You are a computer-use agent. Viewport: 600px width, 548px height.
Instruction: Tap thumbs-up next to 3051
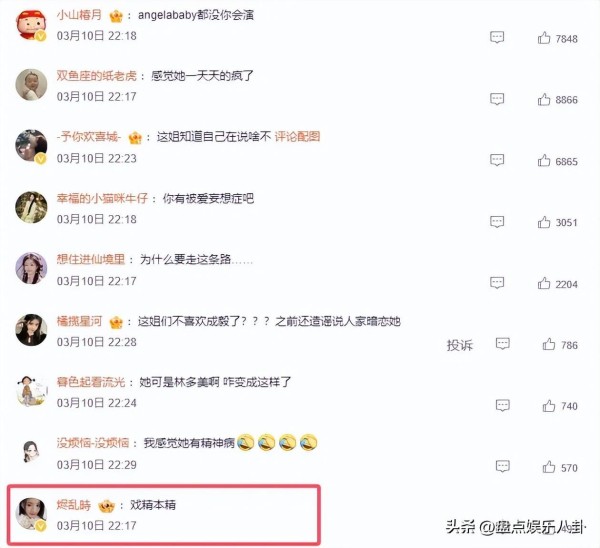(544, 222)
